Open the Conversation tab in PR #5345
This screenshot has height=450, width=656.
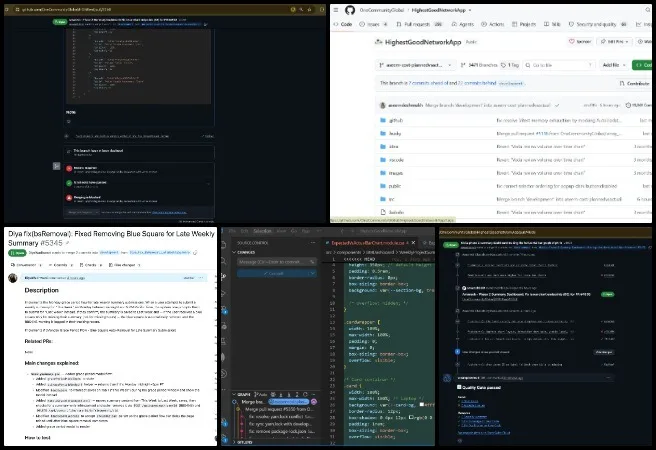[26, 265]
